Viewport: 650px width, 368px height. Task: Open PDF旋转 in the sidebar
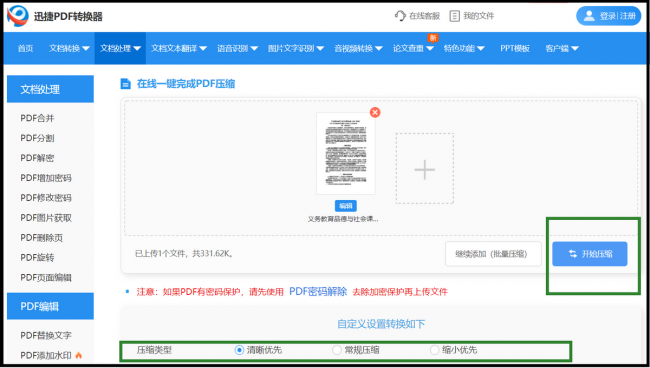[x=37, y=257]
